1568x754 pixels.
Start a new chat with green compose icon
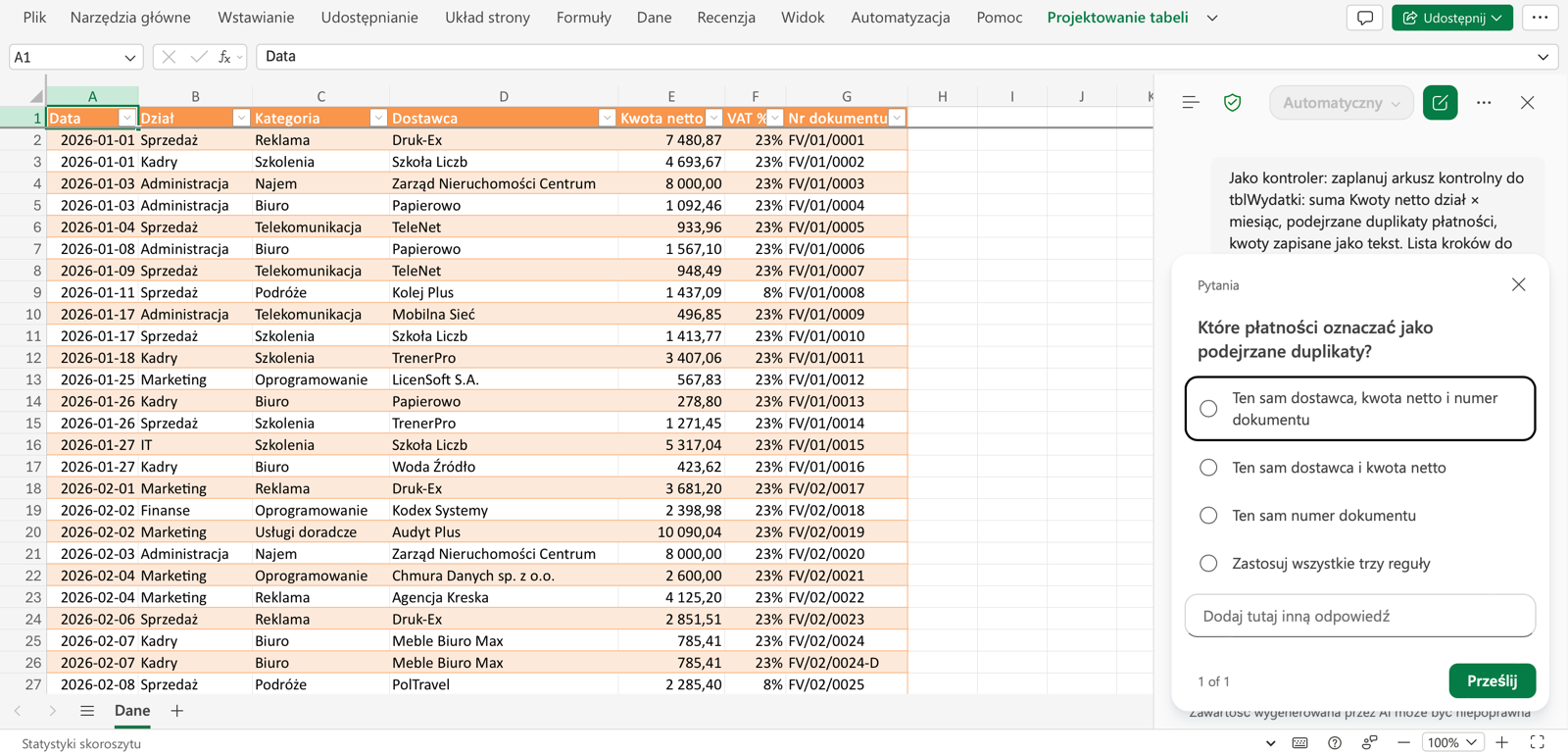point(1440,103)
